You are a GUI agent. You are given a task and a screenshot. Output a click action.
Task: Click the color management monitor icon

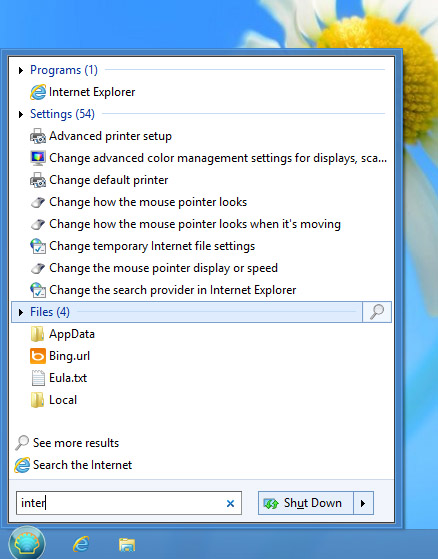[38, 158]
